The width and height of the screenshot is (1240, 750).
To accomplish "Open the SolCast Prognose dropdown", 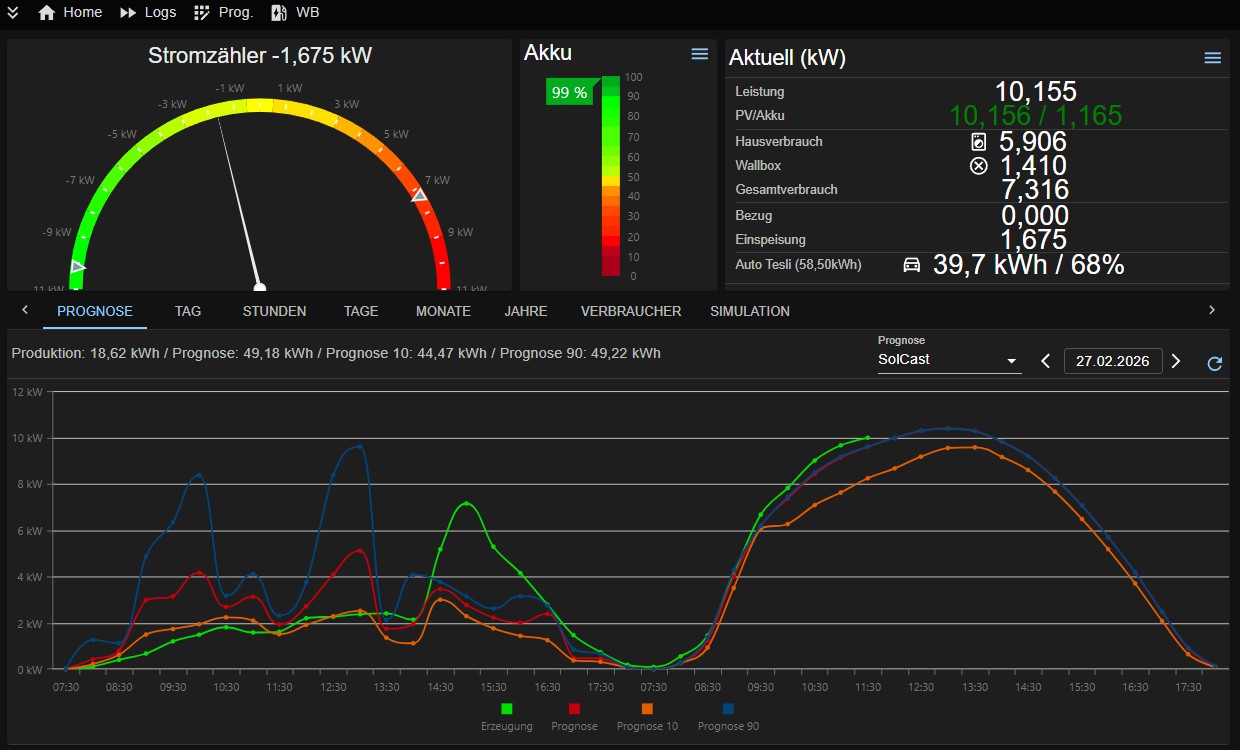I will click(x=948, y=360).
